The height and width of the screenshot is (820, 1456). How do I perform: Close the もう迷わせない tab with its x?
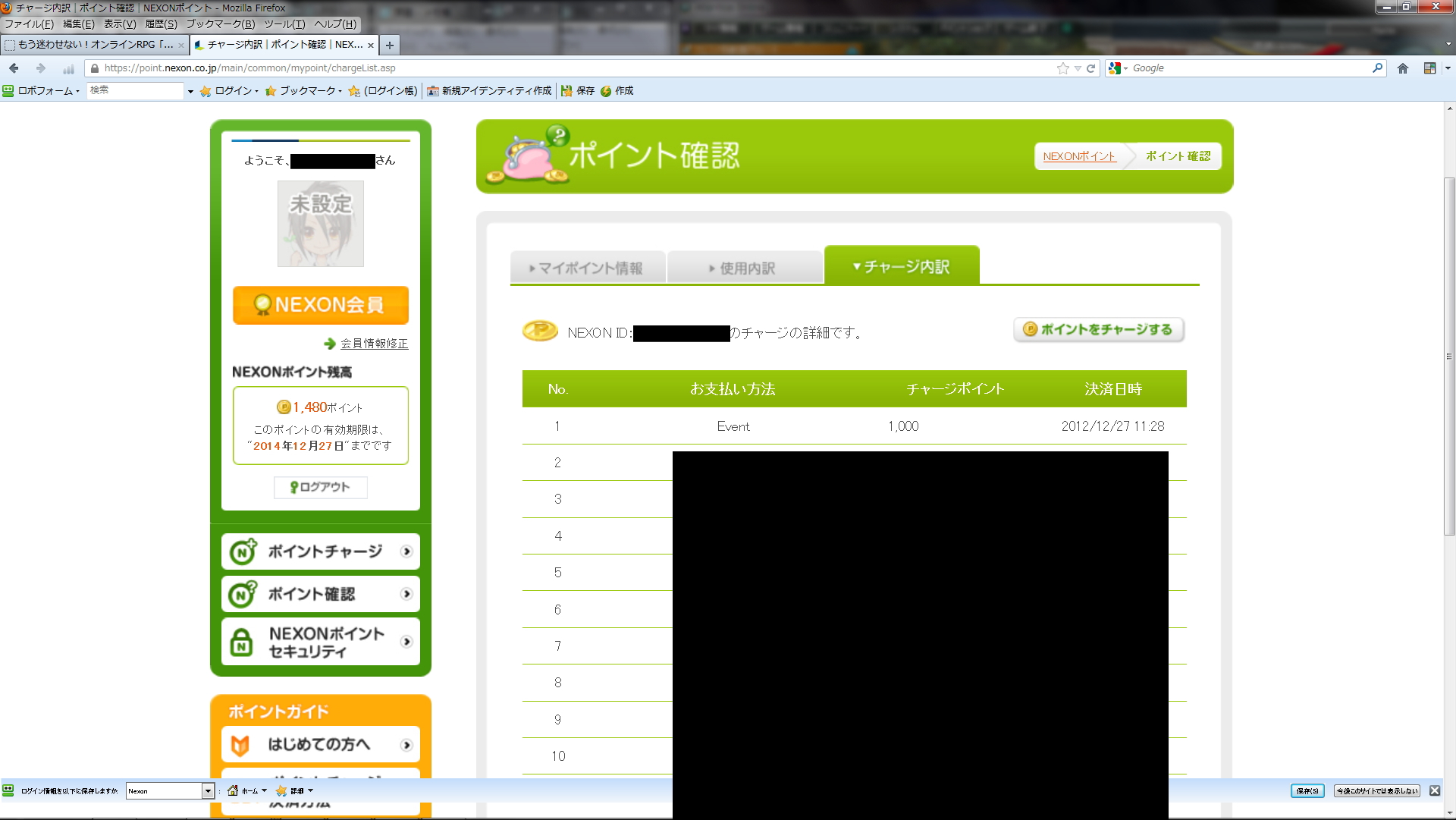(x=181, y=46)
